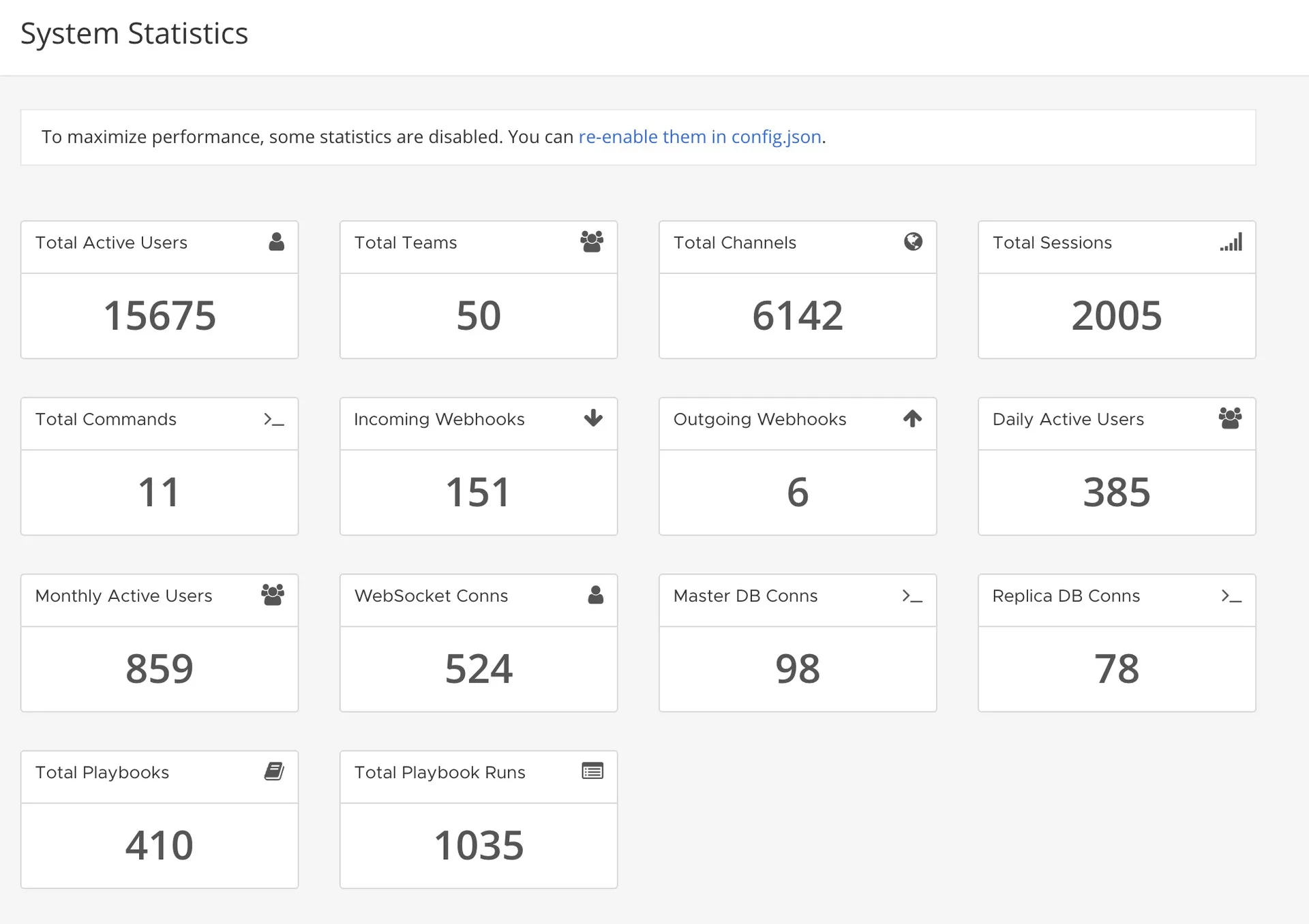
Task: Select the 6142 channels value
Action: click(798, 315)
